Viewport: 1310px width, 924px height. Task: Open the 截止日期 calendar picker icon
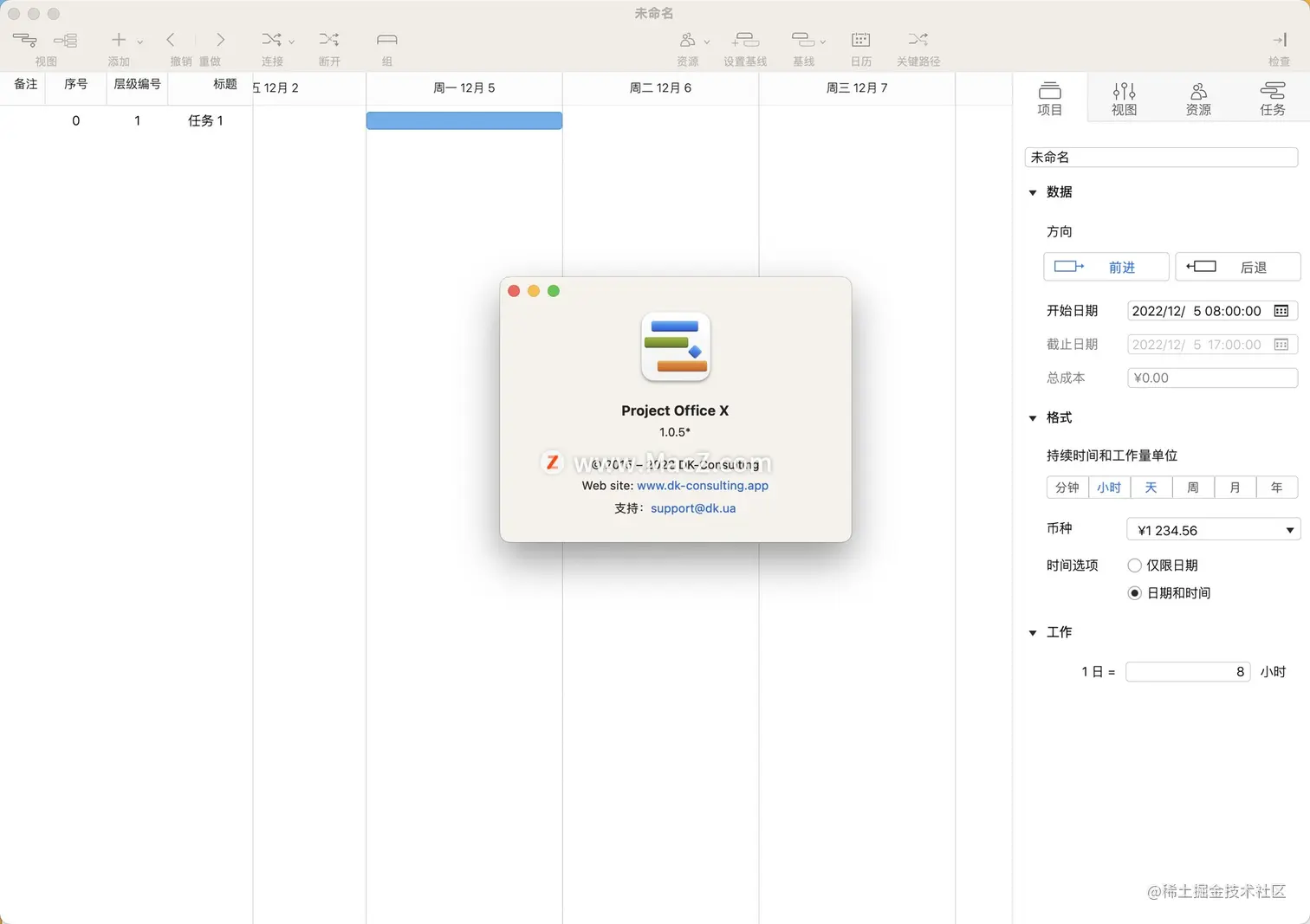pos(1281,345)
